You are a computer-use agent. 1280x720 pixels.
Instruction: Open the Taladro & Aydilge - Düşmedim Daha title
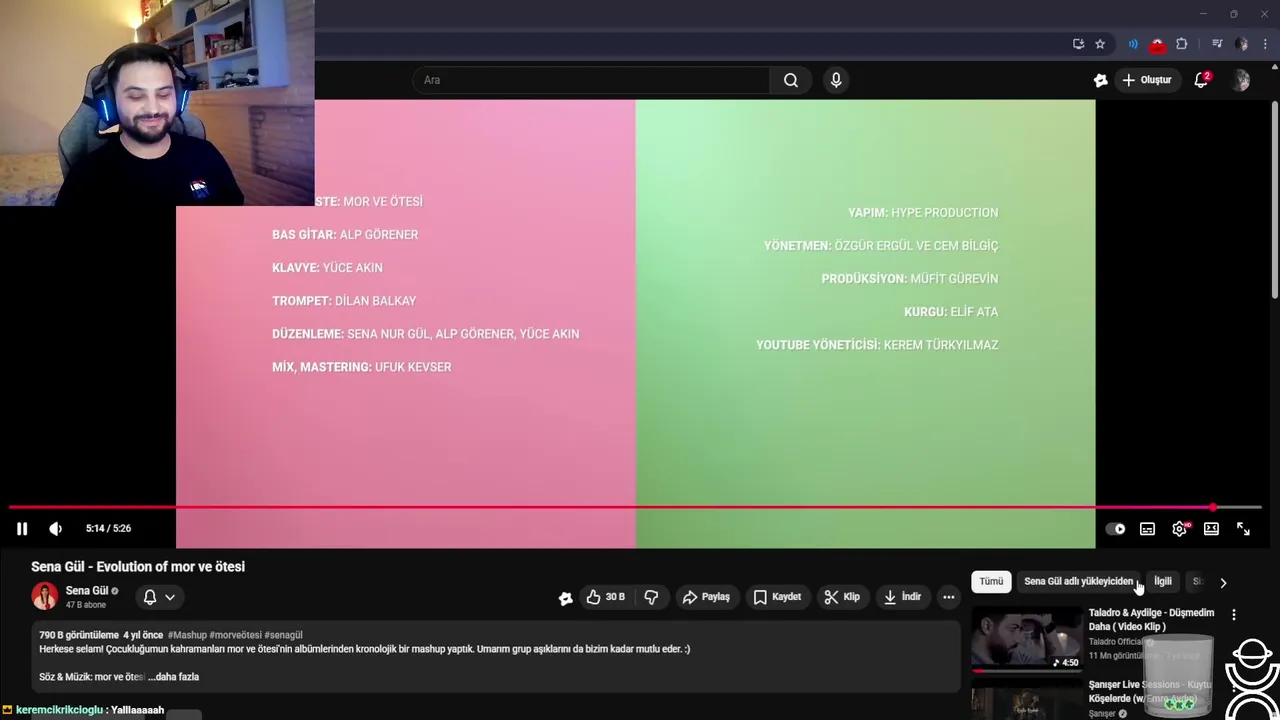[1151, 619]
